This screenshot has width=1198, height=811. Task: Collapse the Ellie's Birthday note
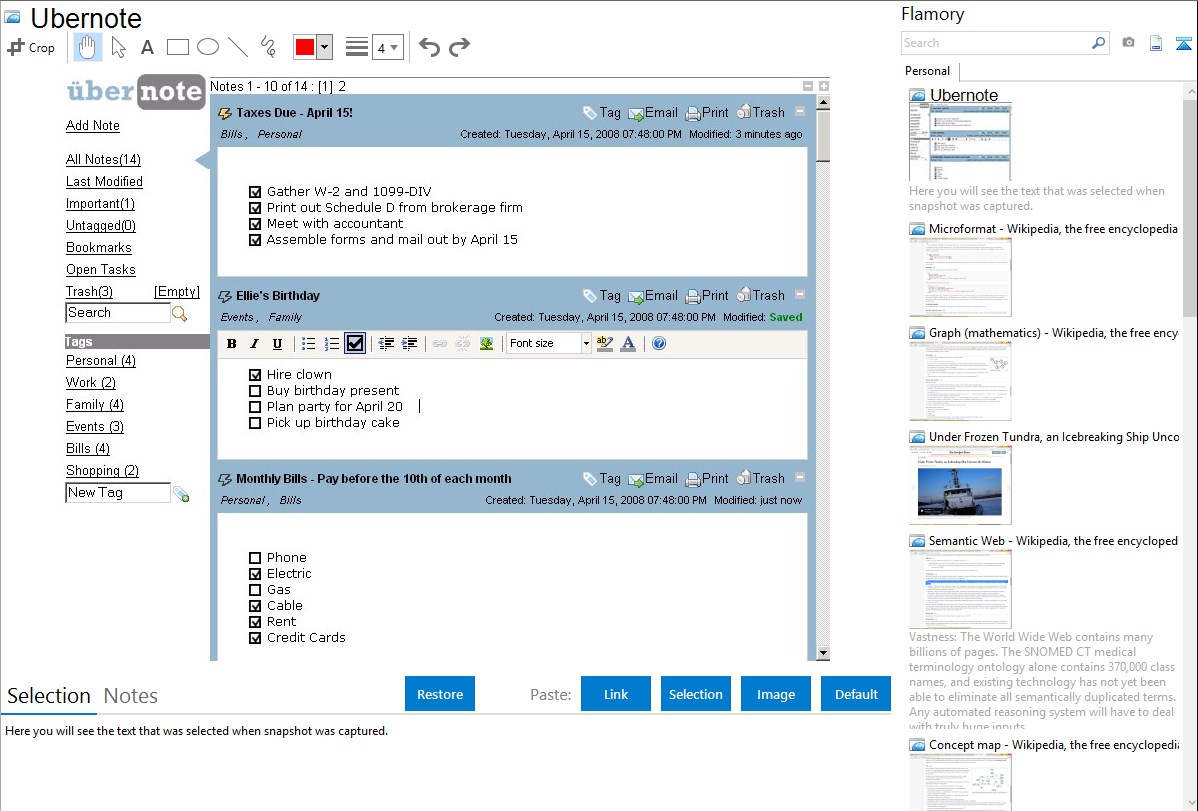click(x=800, y=294)
